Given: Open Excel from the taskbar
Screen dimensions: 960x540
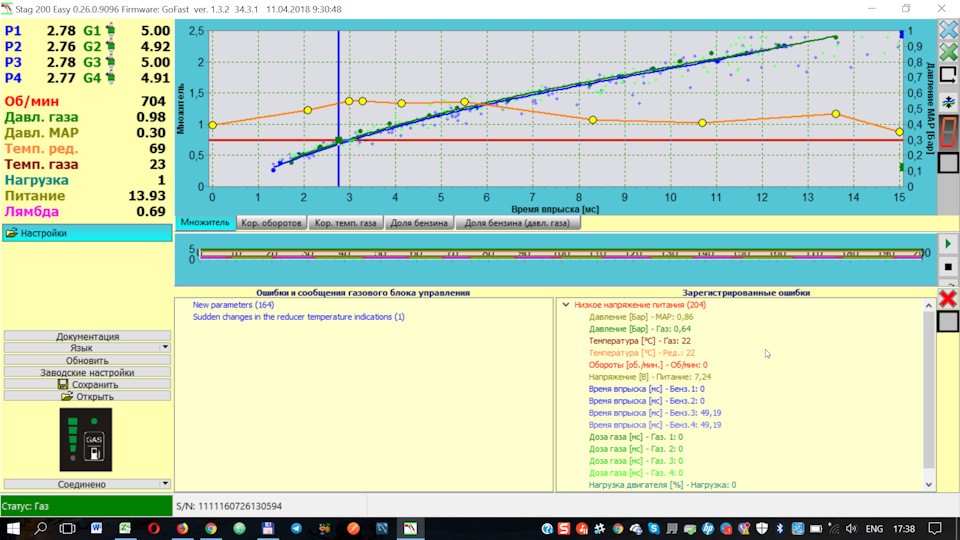Looking at the screenshot, I should pos(125,528).
